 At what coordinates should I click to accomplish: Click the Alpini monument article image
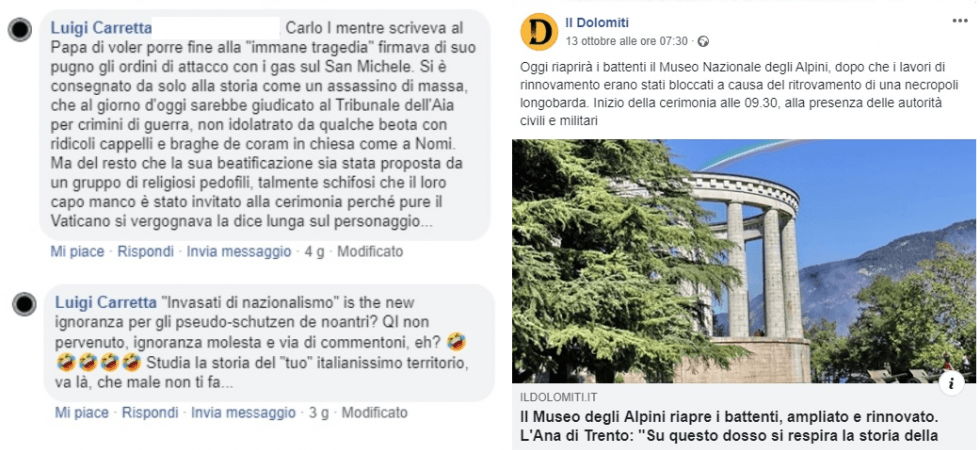[743, 261]
